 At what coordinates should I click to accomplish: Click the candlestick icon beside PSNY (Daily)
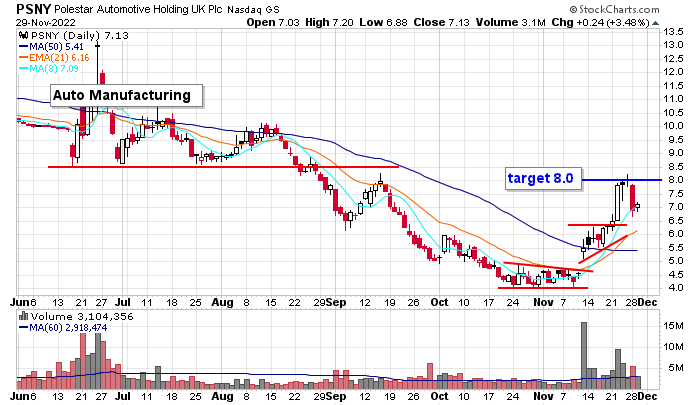click(23, 35)
